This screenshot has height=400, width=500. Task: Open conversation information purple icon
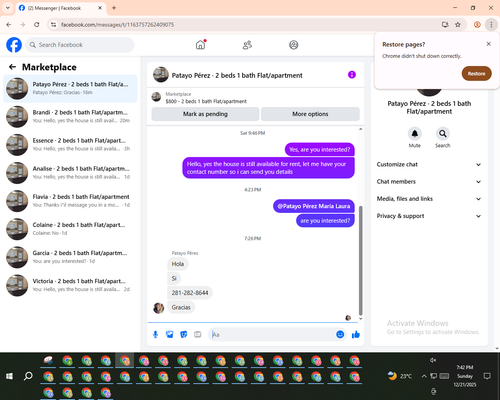352,75
